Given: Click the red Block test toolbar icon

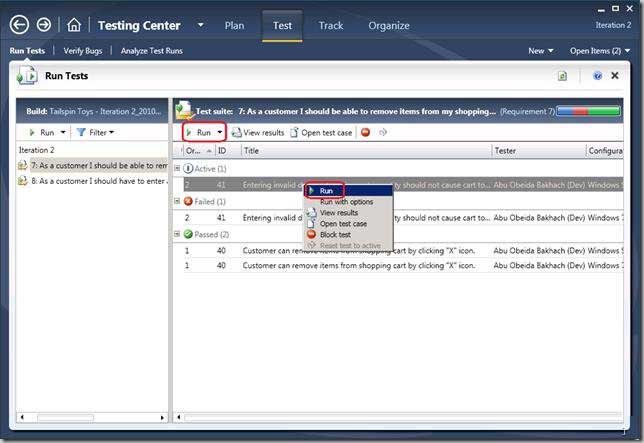Looking at the screenshot, I should [365, 132].
